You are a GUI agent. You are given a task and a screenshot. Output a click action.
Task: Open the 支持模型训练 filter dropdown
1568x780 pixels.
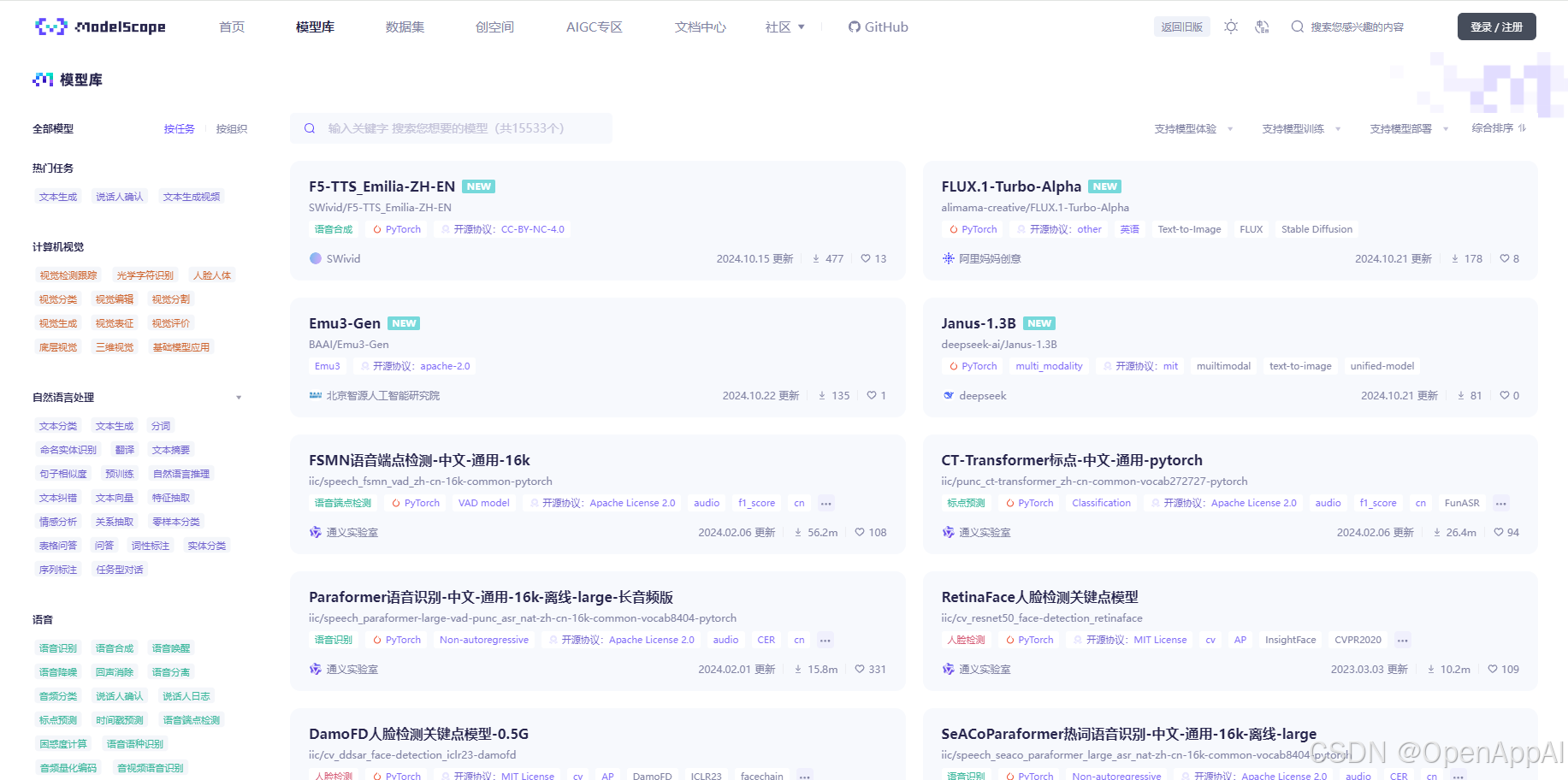tap(1301, 129)
